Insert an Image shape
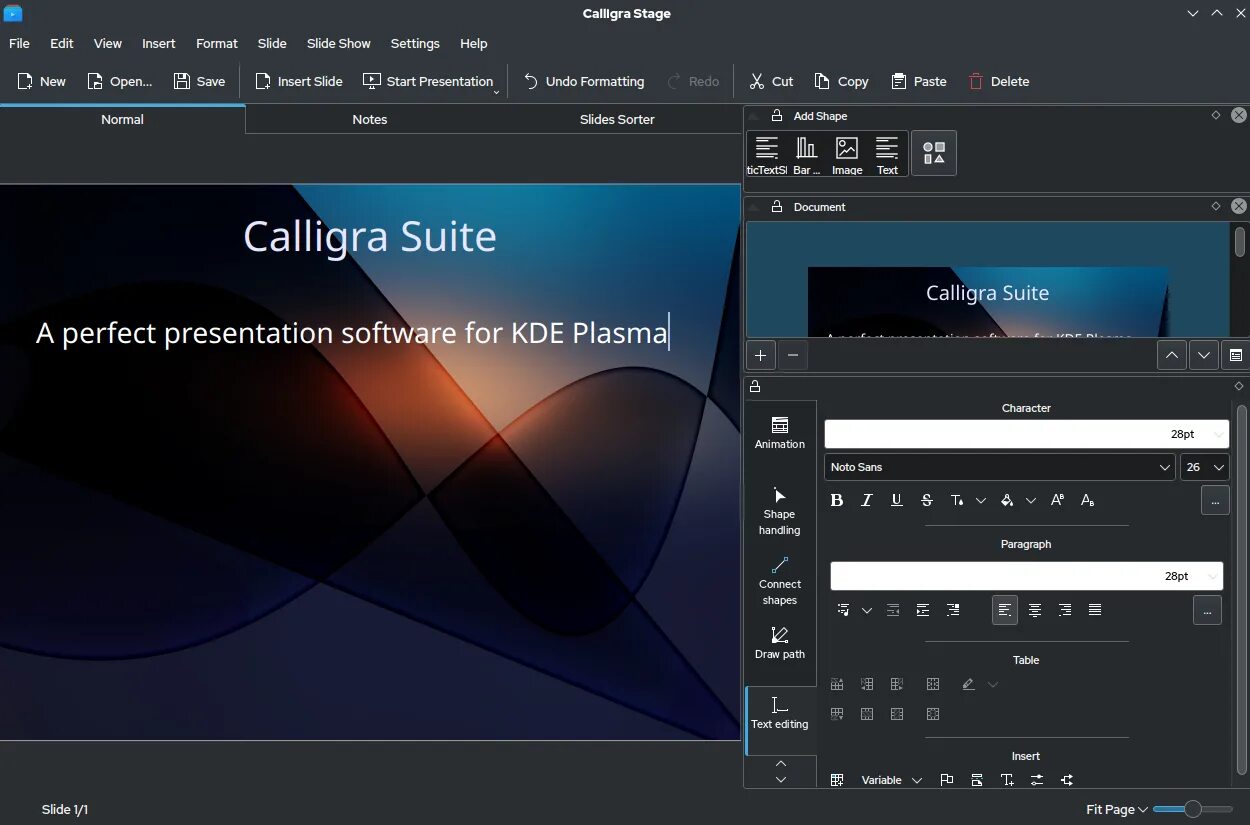 847,155
